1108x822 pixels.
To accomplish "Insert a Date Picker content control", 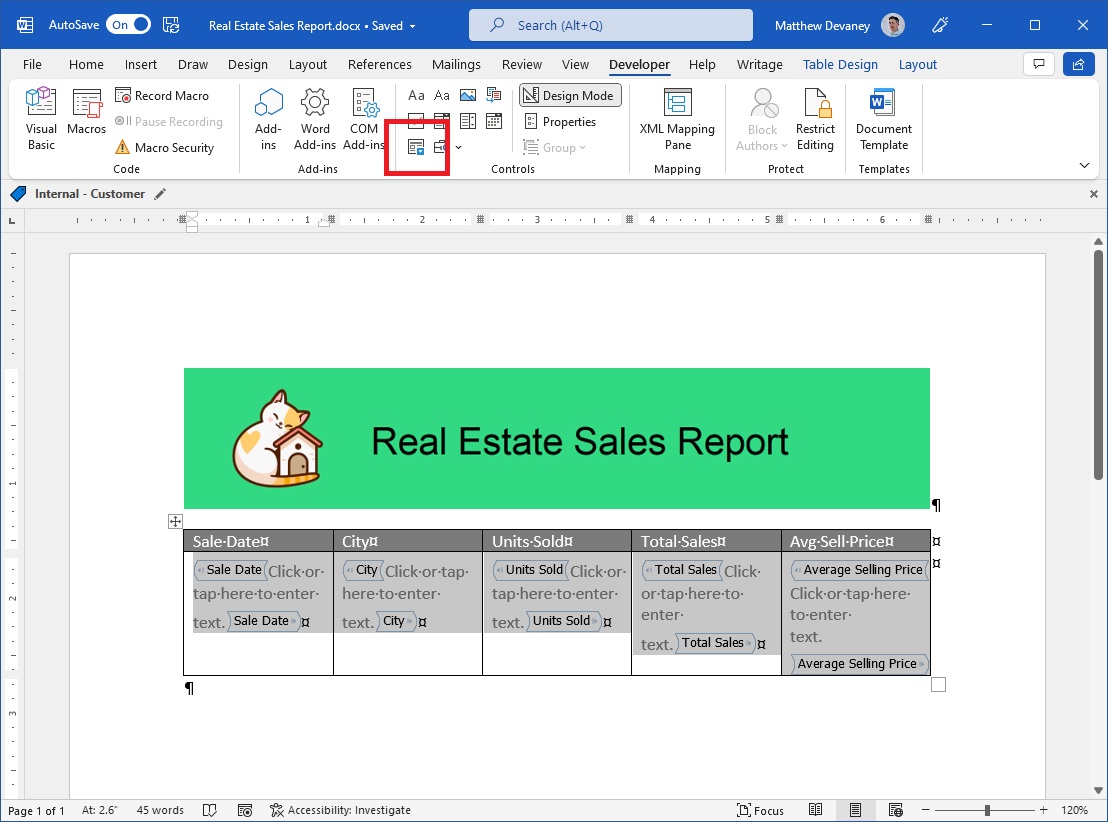I will click(493, 121).
